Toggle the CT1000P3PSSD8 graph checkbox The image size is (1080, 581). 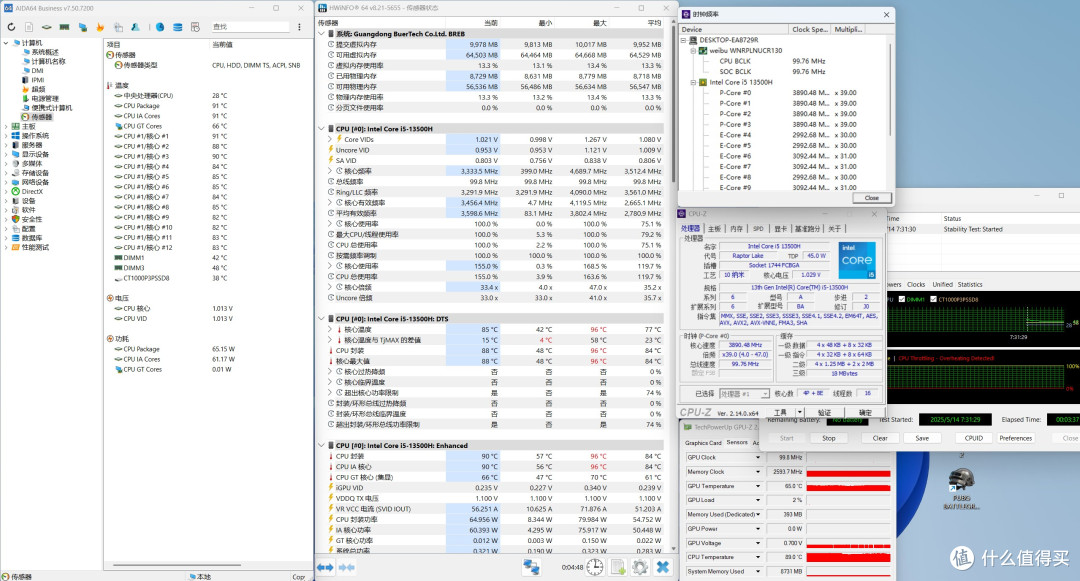tap(933, 299)
